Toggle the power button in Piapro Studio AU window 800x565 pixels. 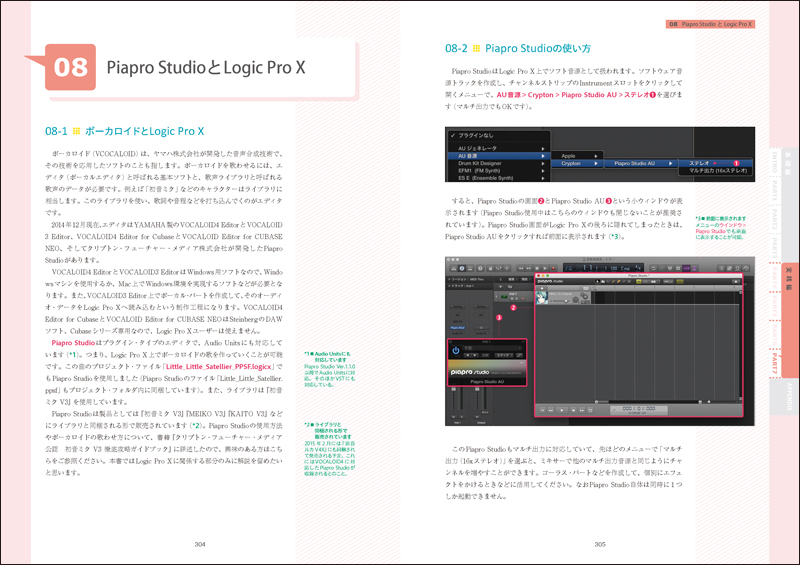456,351
